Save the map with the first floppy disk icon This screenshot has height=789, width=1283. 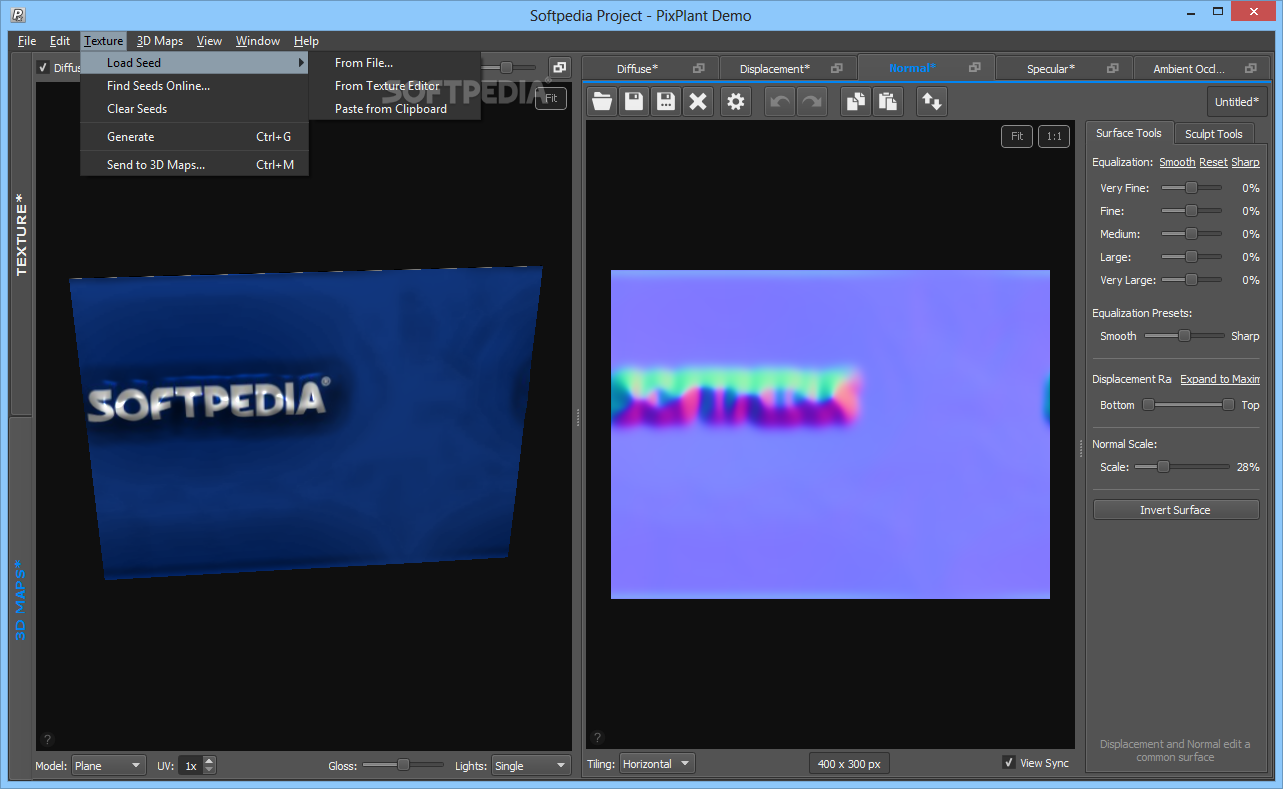634,101
